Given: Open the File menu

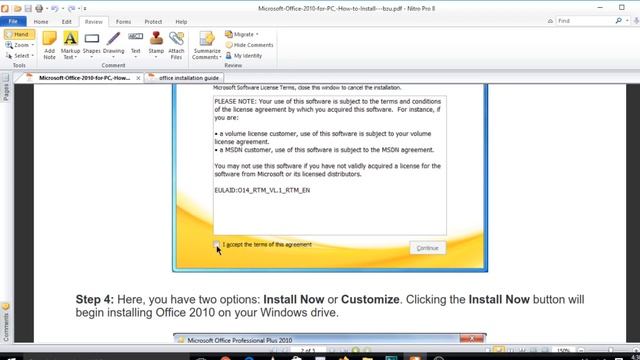Looking at the screenshot, I should (x=13, y=21).
